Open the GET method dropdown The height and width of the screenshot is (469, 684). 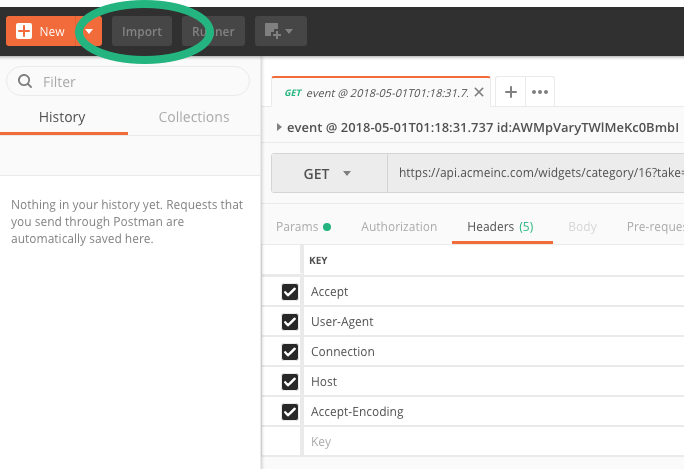[x=329, y=174]
